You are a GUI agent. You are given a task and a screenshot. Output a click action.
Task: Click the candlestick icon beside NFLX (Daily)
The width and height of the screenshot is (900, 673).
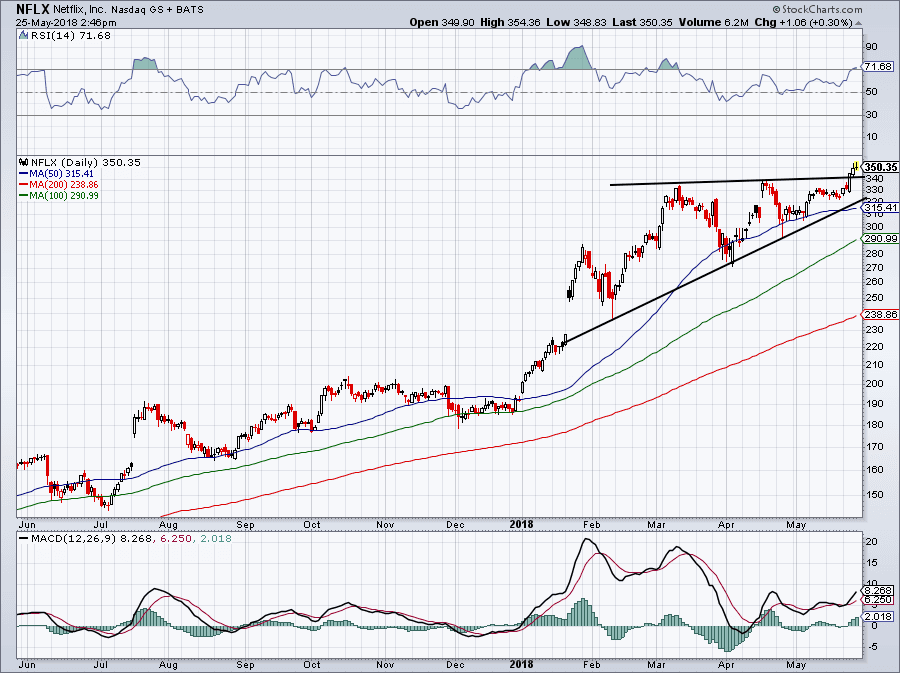coord(24,162)
